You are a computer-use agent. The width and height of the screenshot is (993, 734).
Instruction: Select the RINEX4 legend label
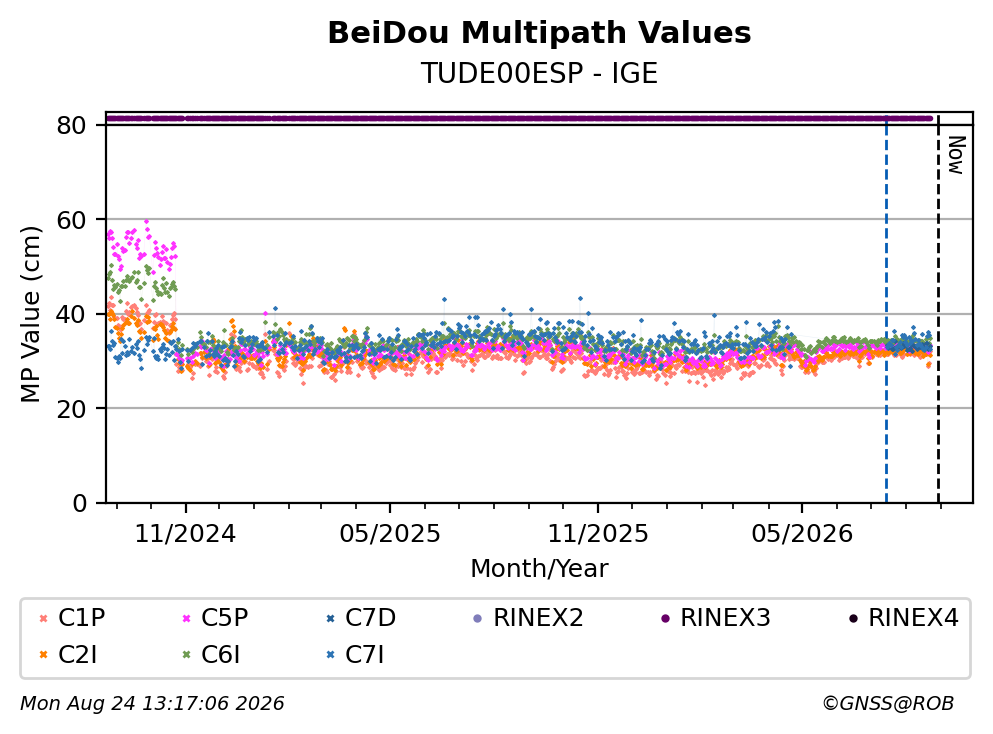point(913,617)
